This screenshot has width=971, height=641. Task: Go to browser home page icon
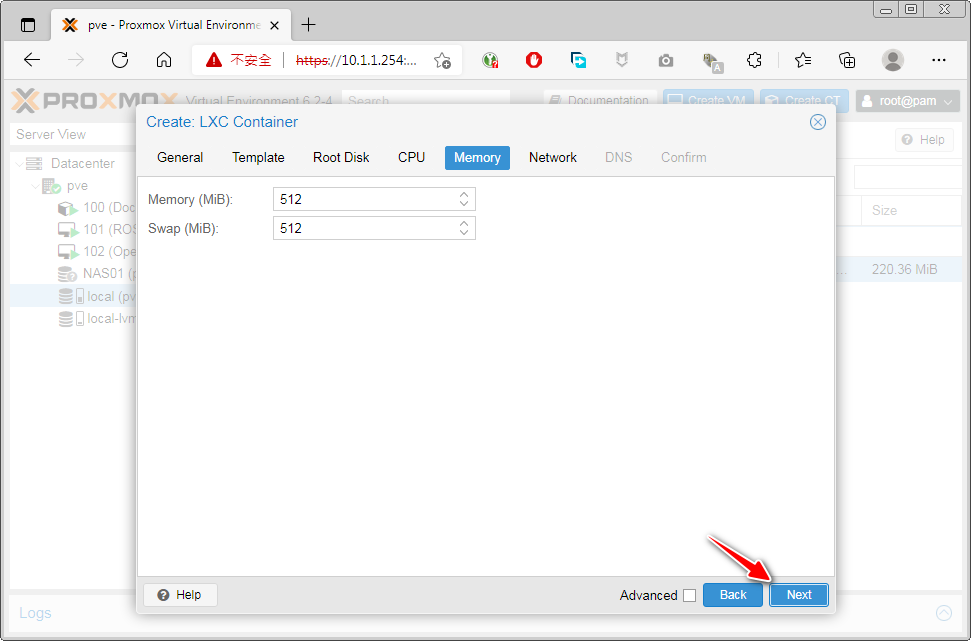[x=164, y=60]
